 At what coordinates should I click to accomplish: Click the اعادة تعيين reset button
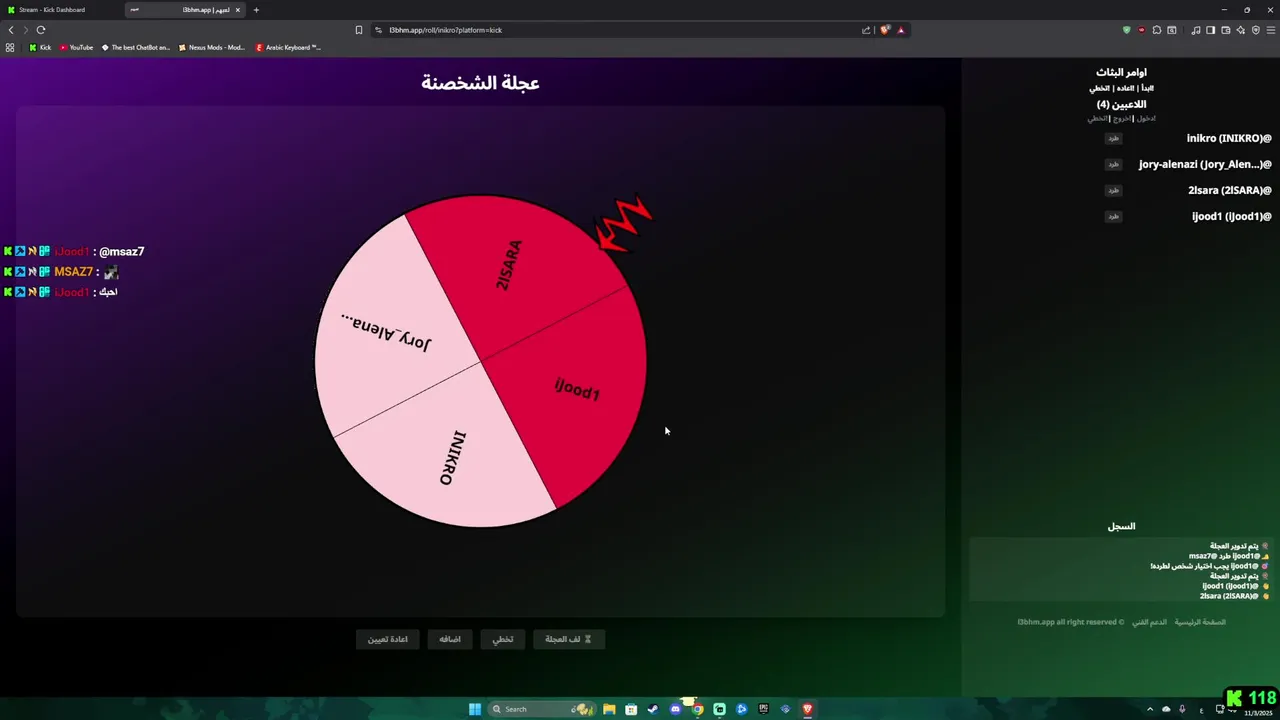pyautogui.click(x=388, y=639)
